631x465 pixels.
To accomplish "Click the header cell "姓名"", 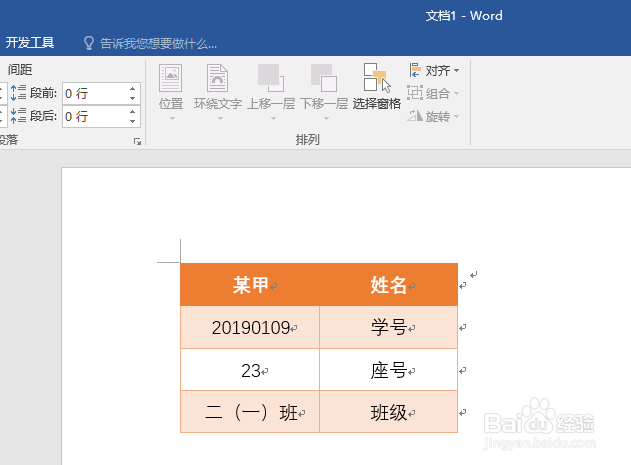I will 389,285.
